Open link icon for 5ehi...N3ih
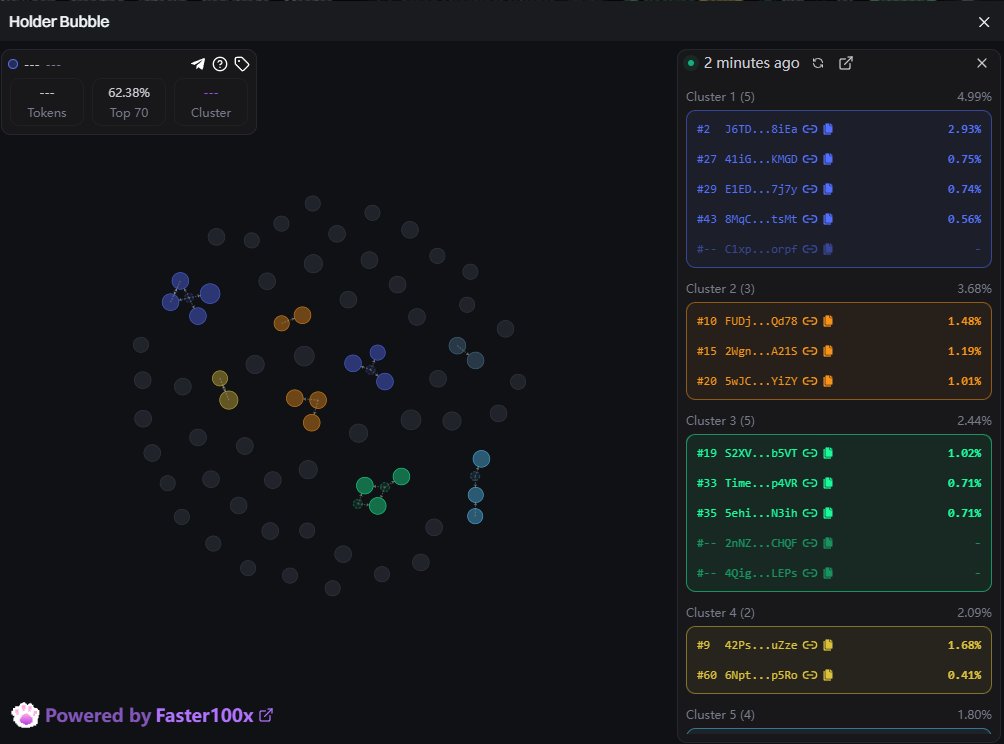The height and width of the screenshot is (744, 1004). click(810, 513)
